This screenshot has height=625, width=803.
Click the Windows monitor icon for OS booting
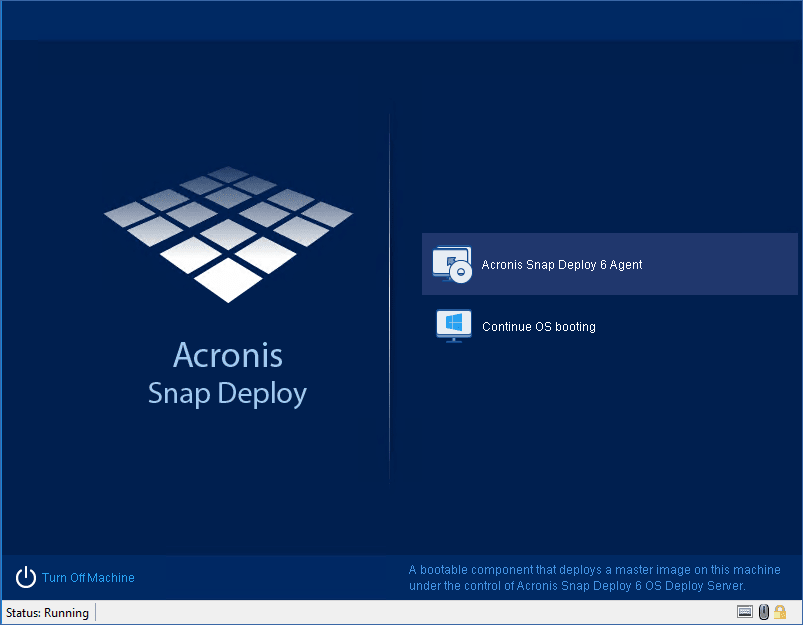453,326
